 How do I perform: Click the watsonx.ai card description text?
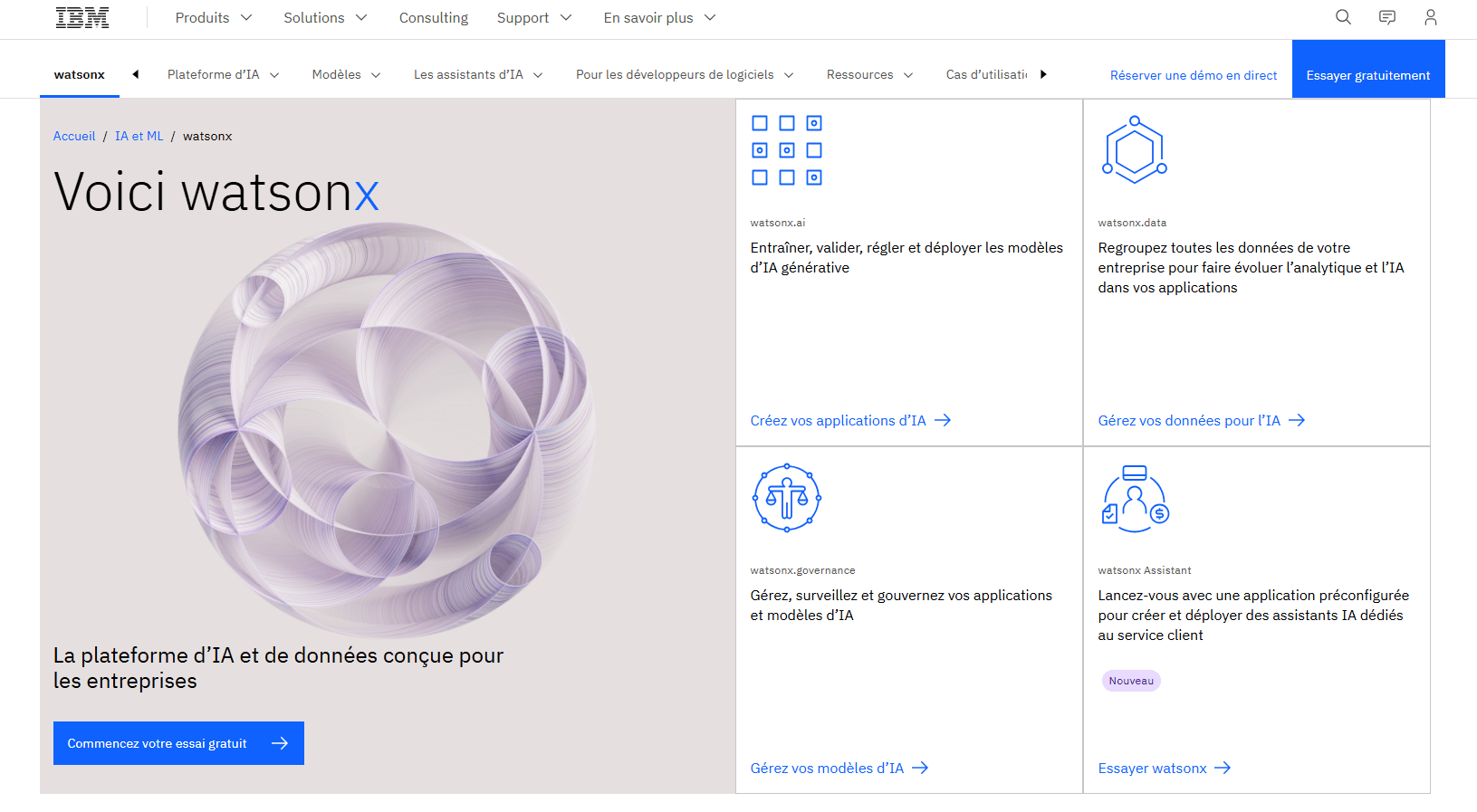point(906,257)
